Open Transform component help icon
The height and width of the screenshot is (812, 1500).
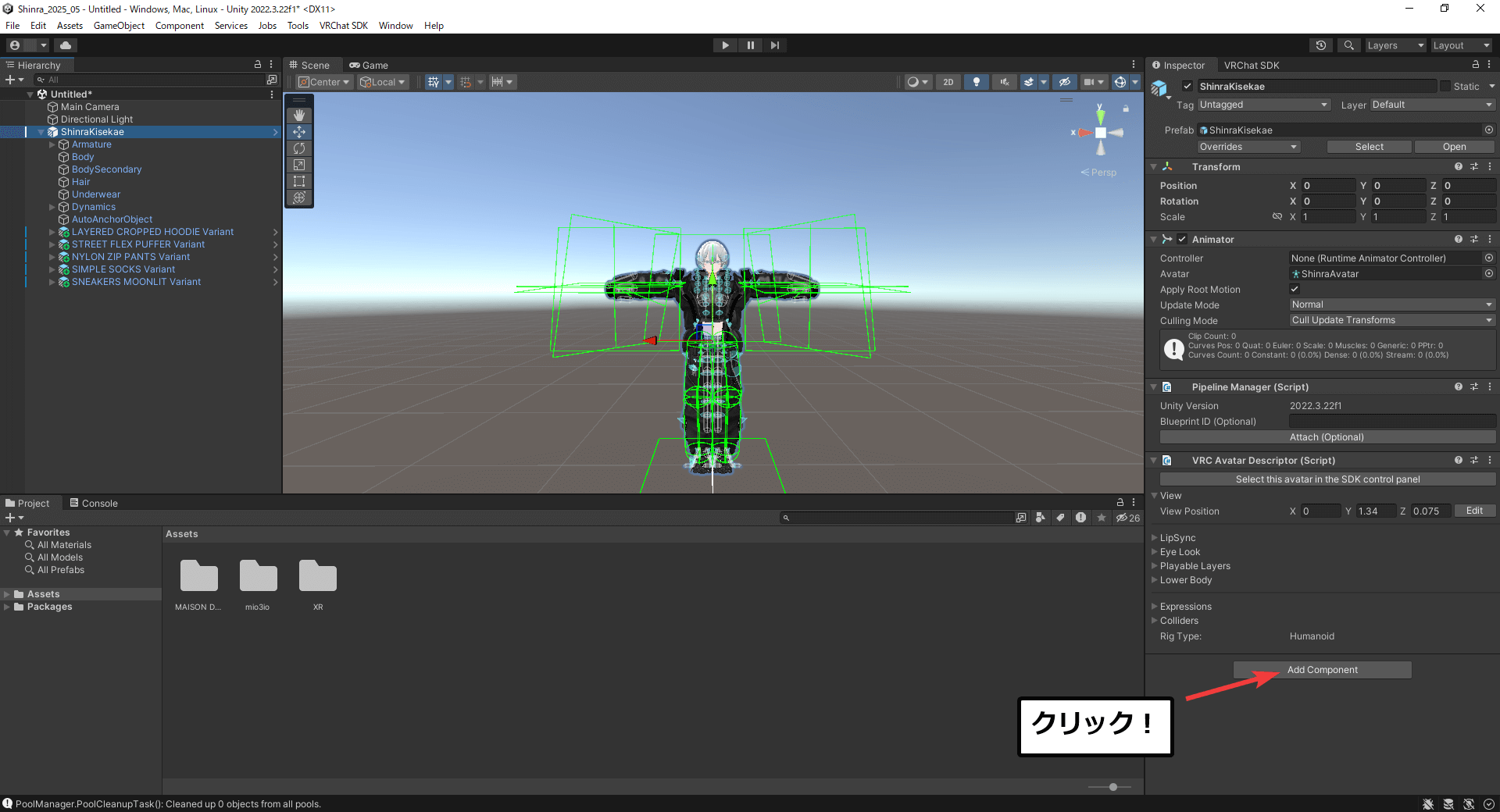1458,166
